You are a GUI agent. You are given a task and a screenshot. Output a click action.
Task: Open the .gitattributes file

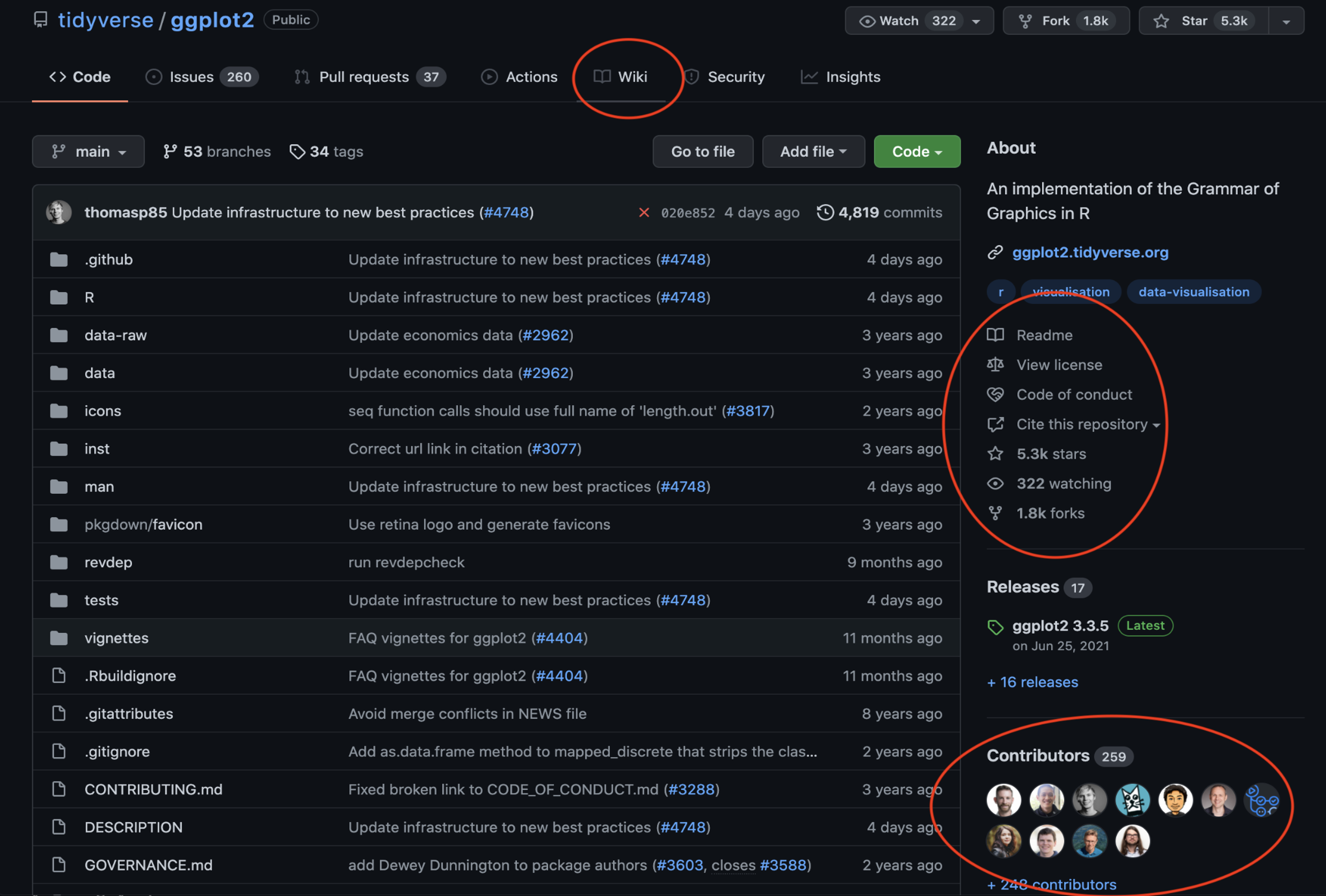[x=129, y=714]
